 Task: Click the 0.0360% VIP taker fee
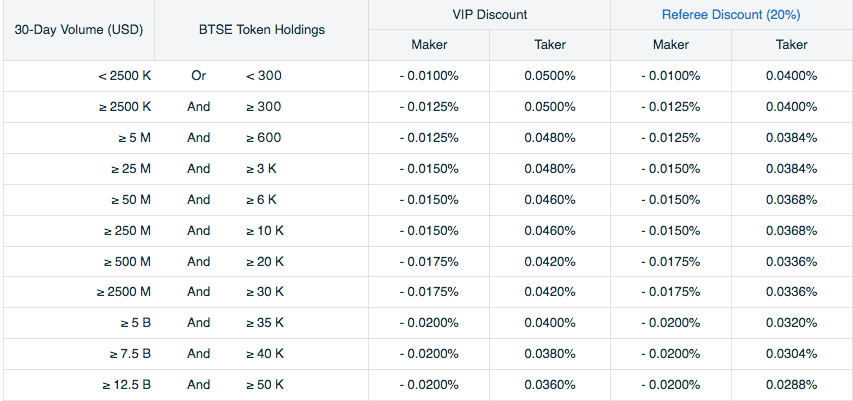coord(550,385)
